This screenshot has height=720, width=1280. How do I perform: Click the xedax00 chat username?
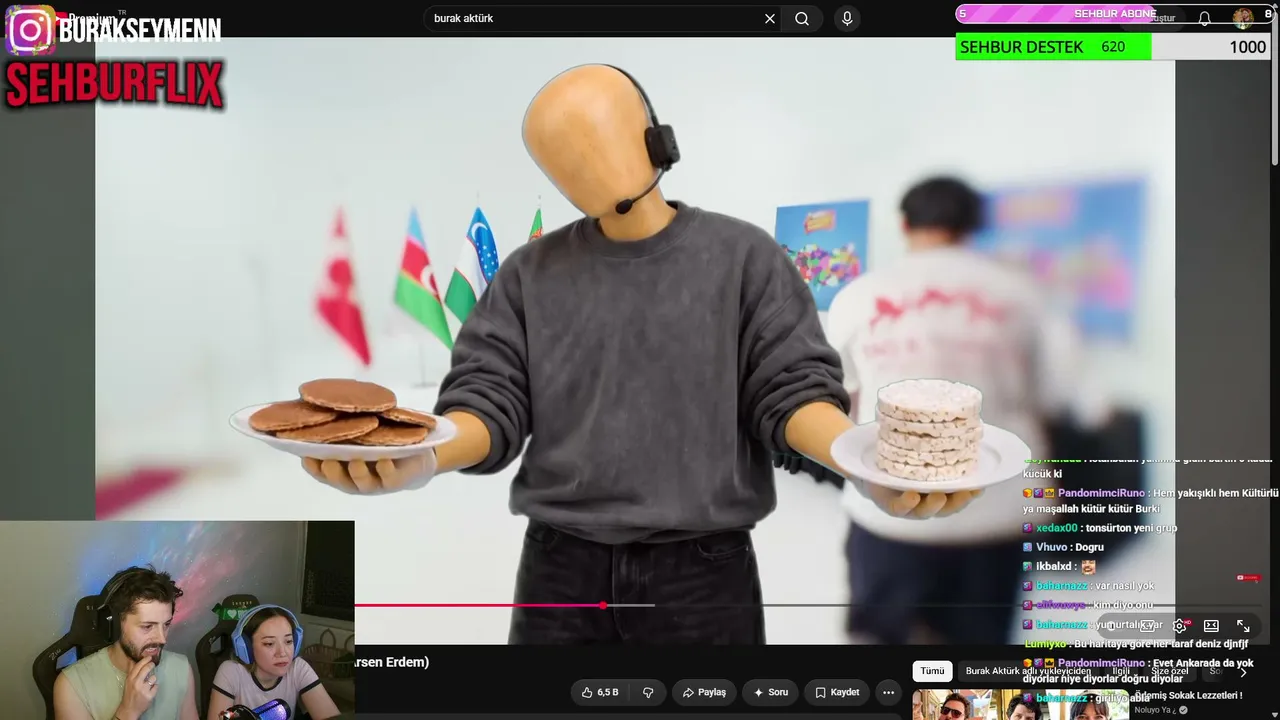(x=1057, y=528)
